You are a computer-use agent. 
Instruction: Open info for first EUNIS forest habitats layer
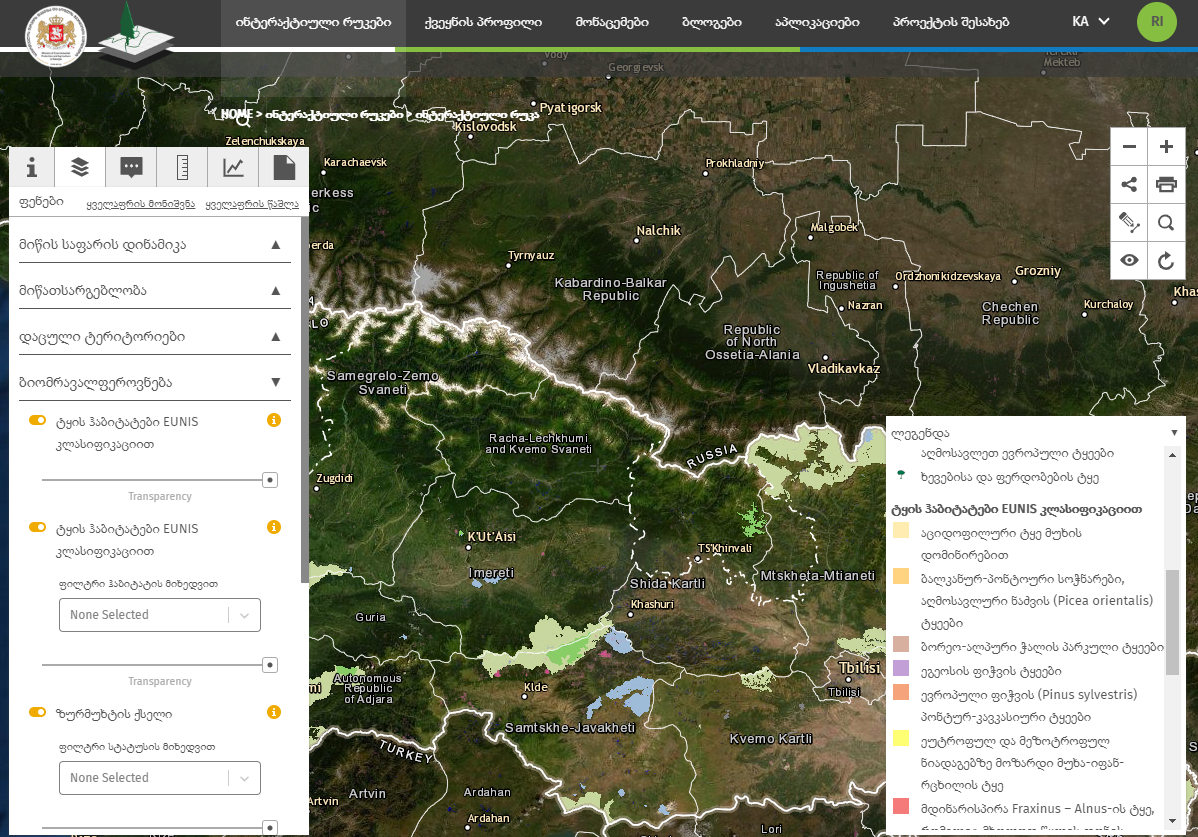(x=274, y=420)
